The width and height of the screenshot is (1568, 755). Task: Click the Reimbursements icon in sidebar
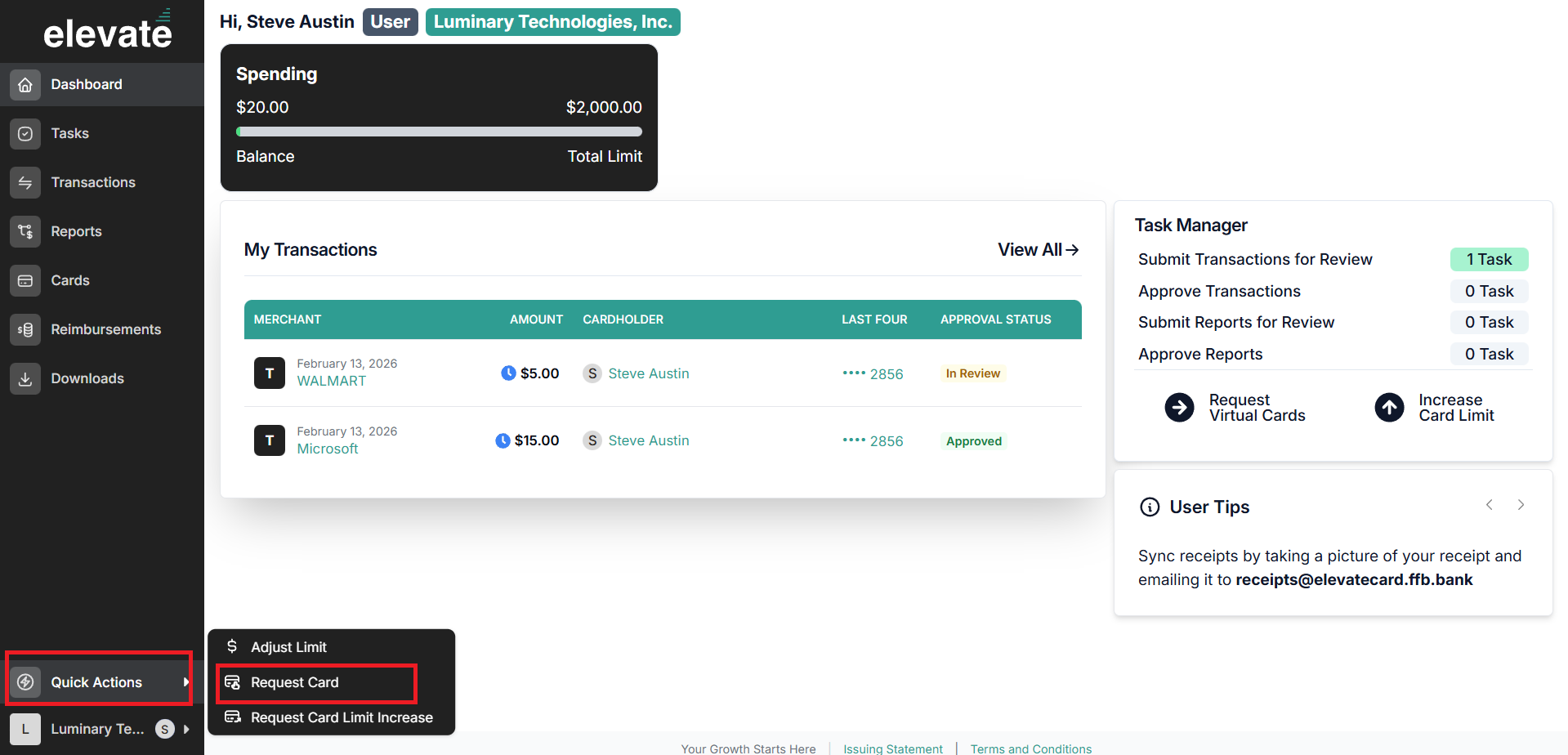pyautogui.click(x=25, y=329)
